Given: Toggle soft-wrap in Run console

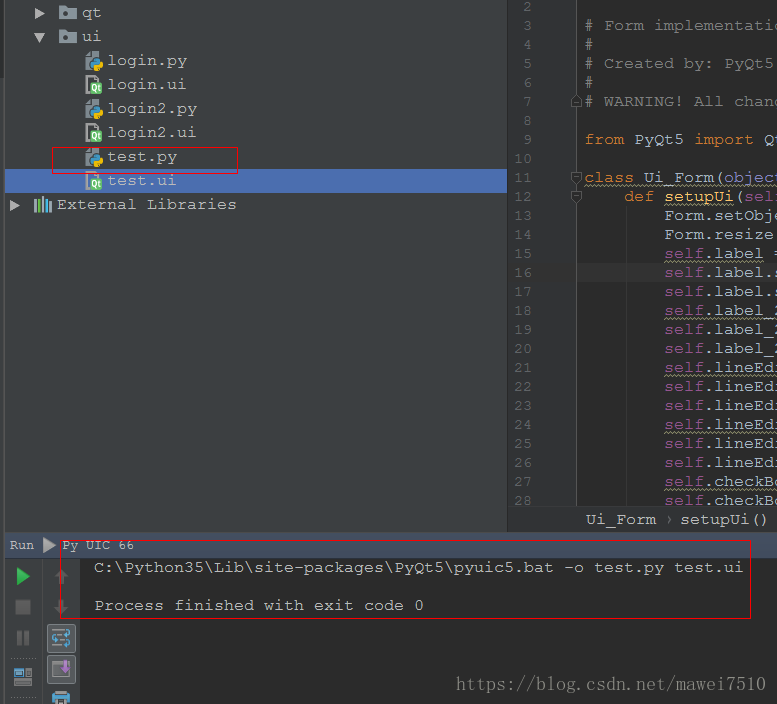Looking at the screenshot, I should point(61,639).
